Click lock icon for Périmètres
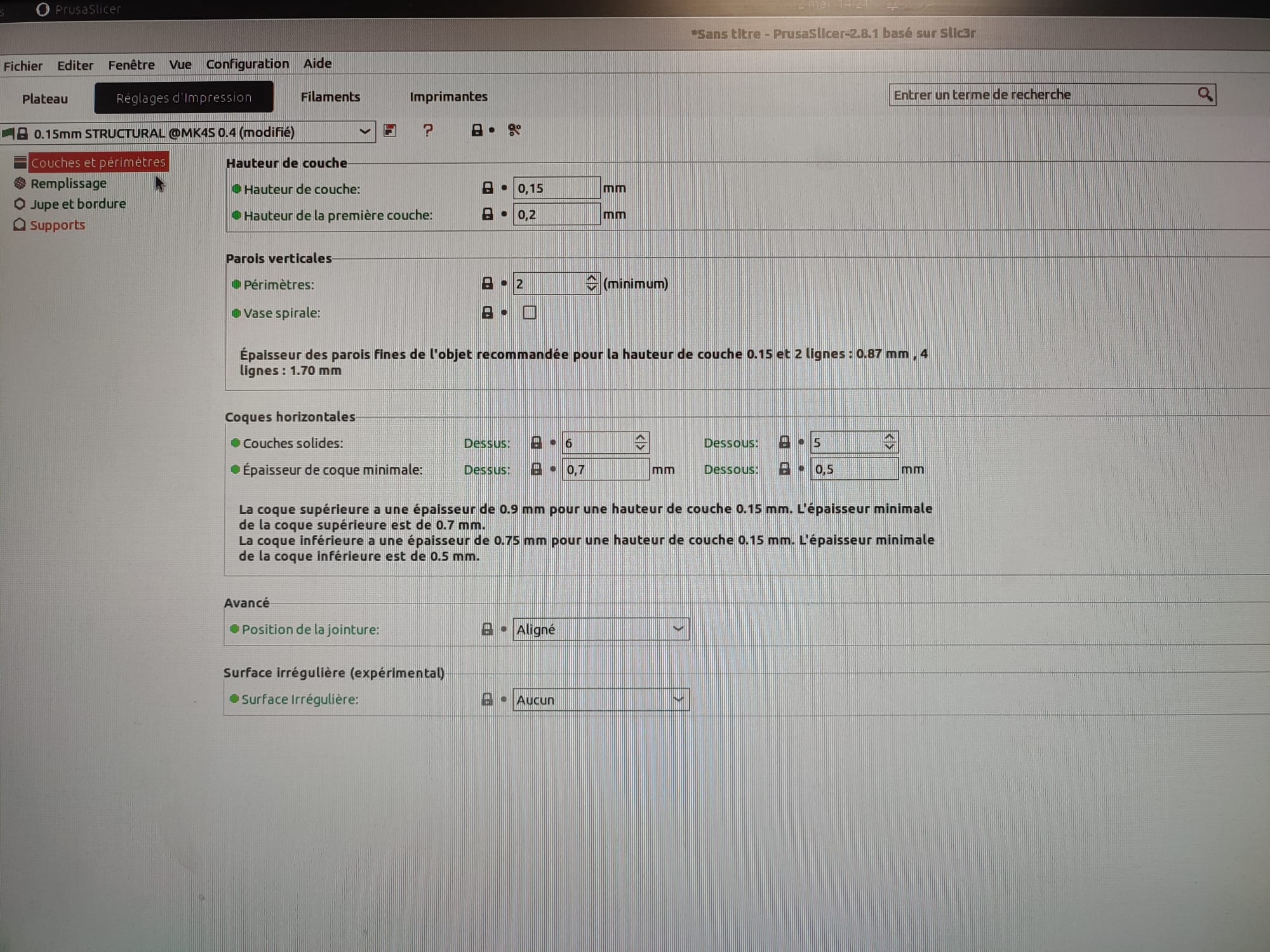Viewport: 1270px width, 952px height. (488, 283)
